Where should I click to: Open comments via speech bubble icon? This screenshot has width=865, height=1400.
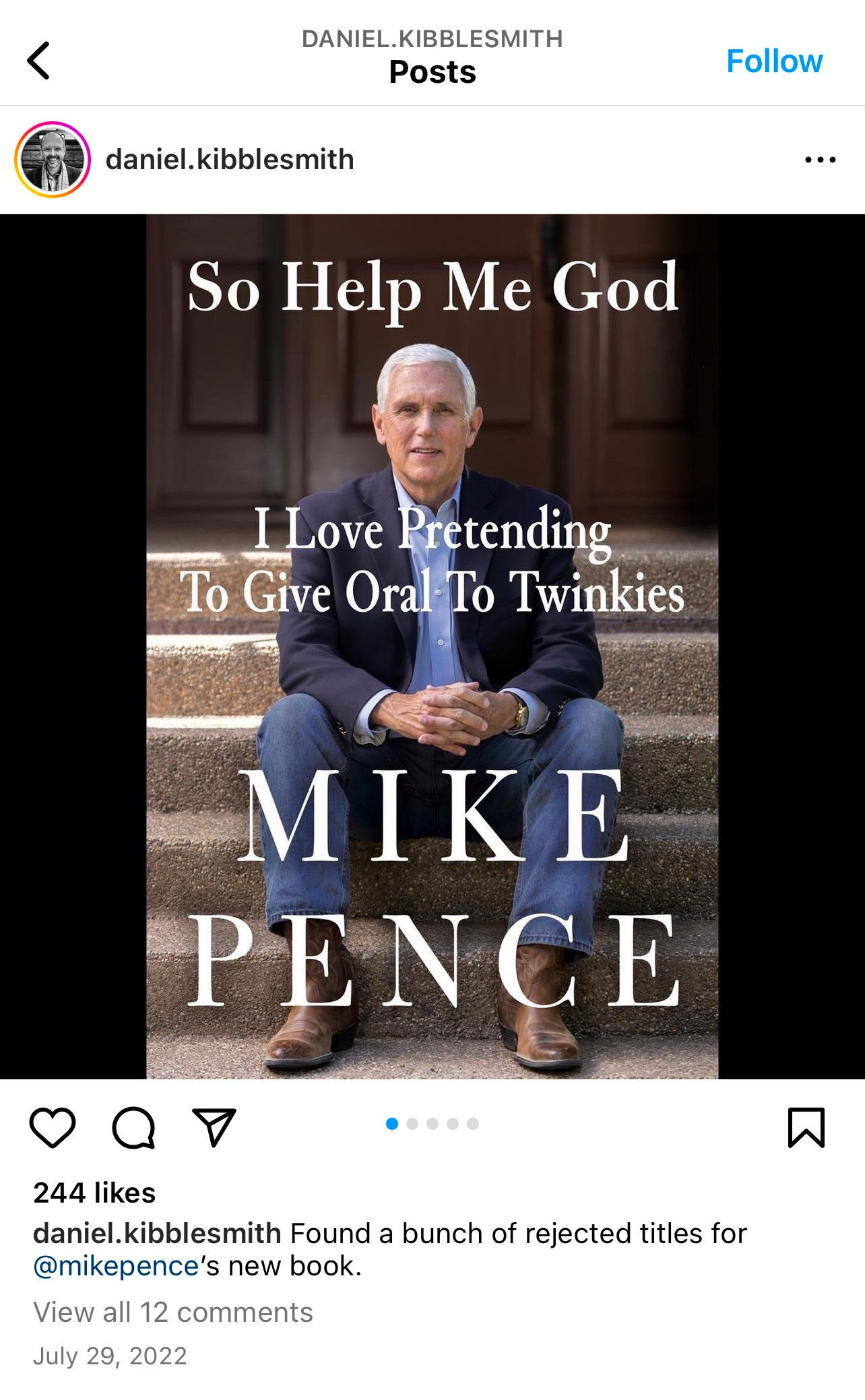point(133,1127)
